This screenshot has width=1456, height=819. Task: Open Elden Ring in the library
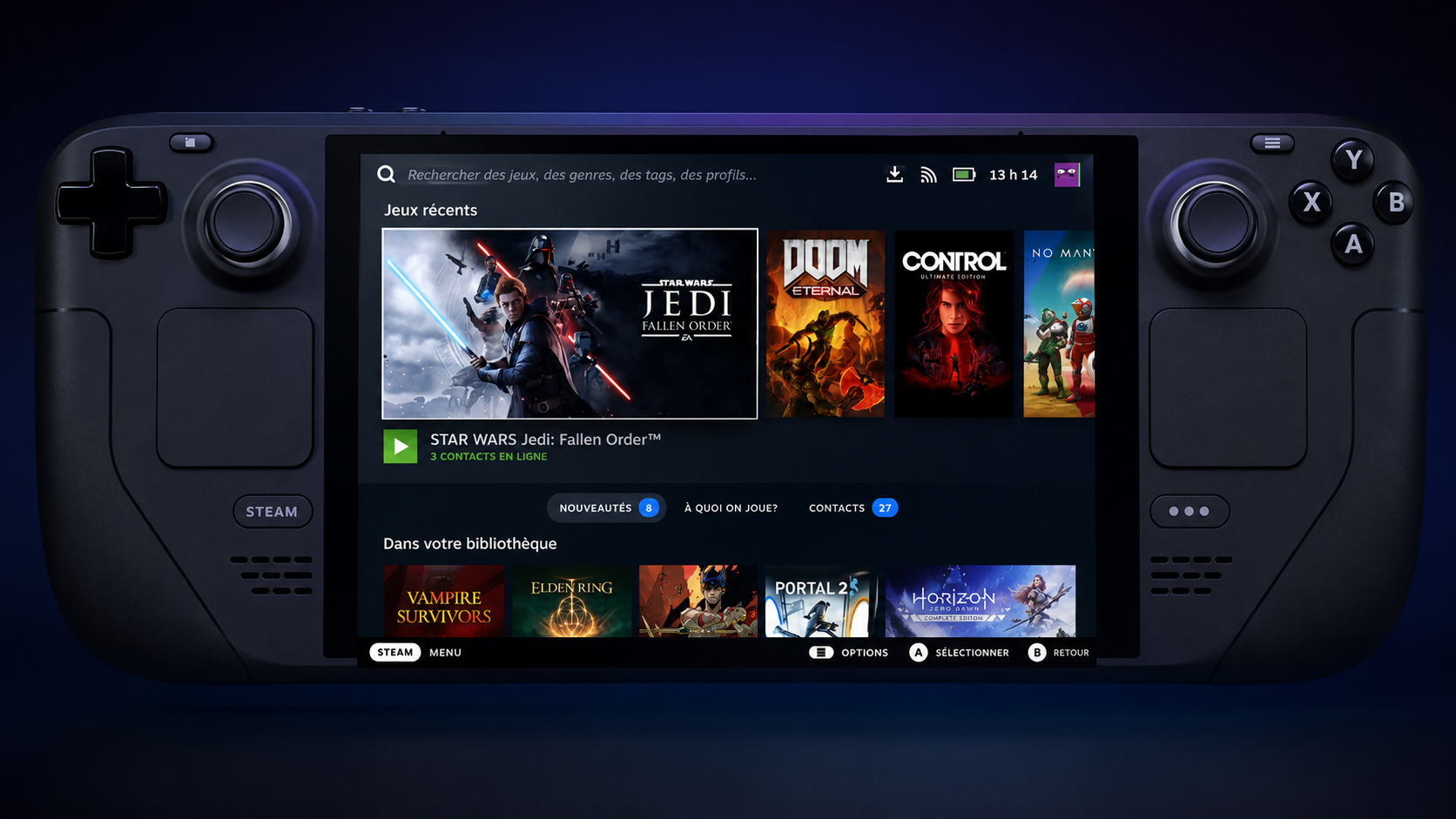click(571, 601)
